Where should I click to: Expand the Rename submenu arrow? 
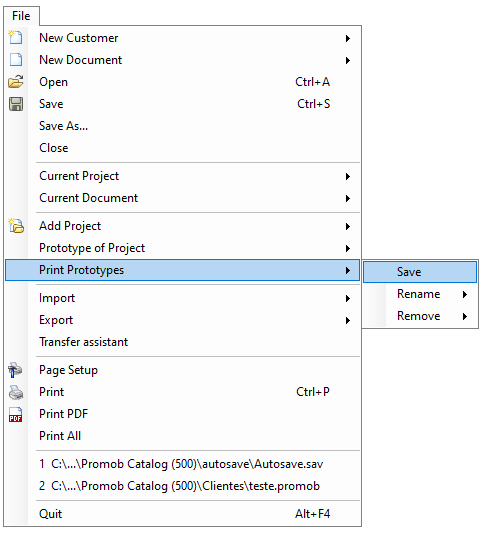464,294
